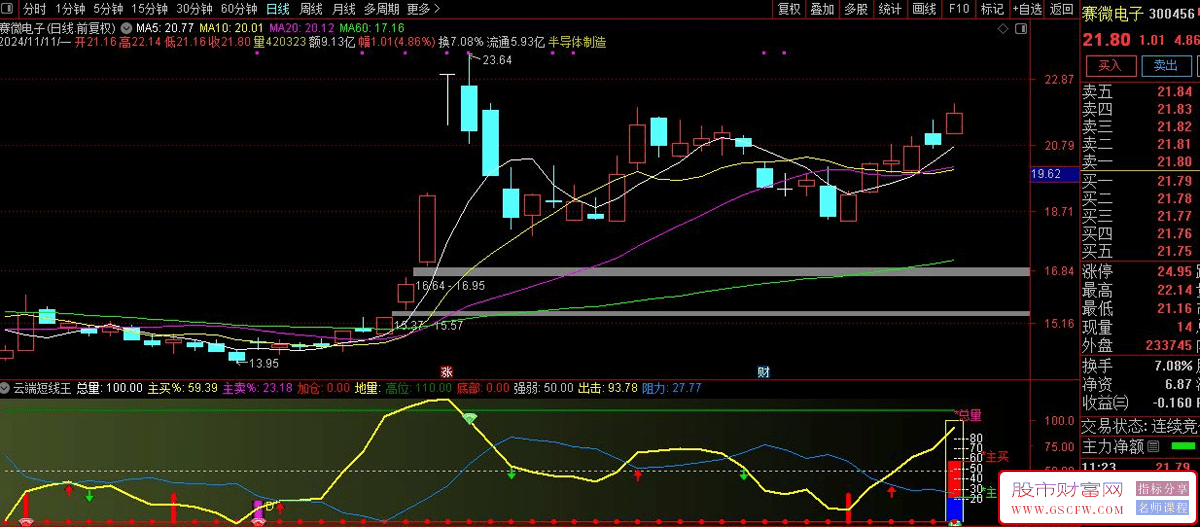Click the 最低 21.16 row
1200x527 pixels.
pyautogui.click(x=1140, y=309)
